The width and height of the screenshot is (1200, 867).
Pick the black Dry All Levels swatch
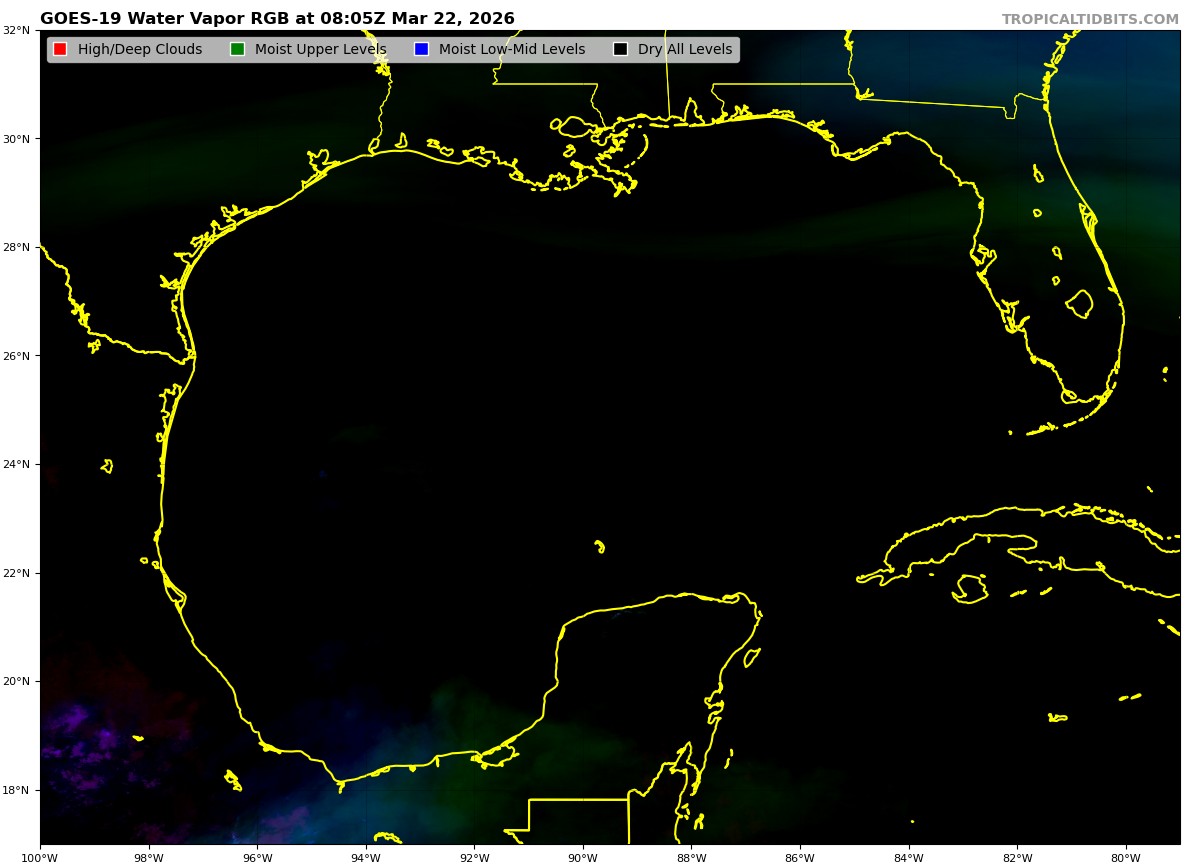click(x=620, y=50)
